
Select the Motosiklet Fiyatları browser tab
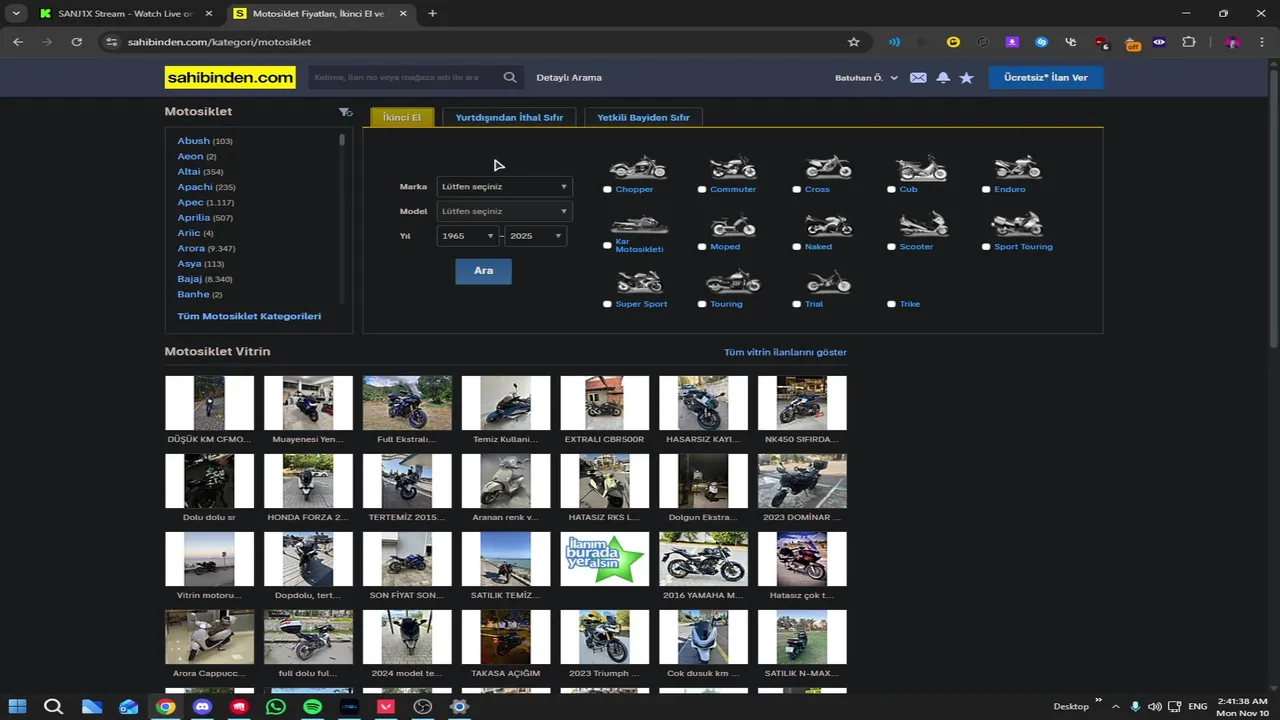click(320, 13)
